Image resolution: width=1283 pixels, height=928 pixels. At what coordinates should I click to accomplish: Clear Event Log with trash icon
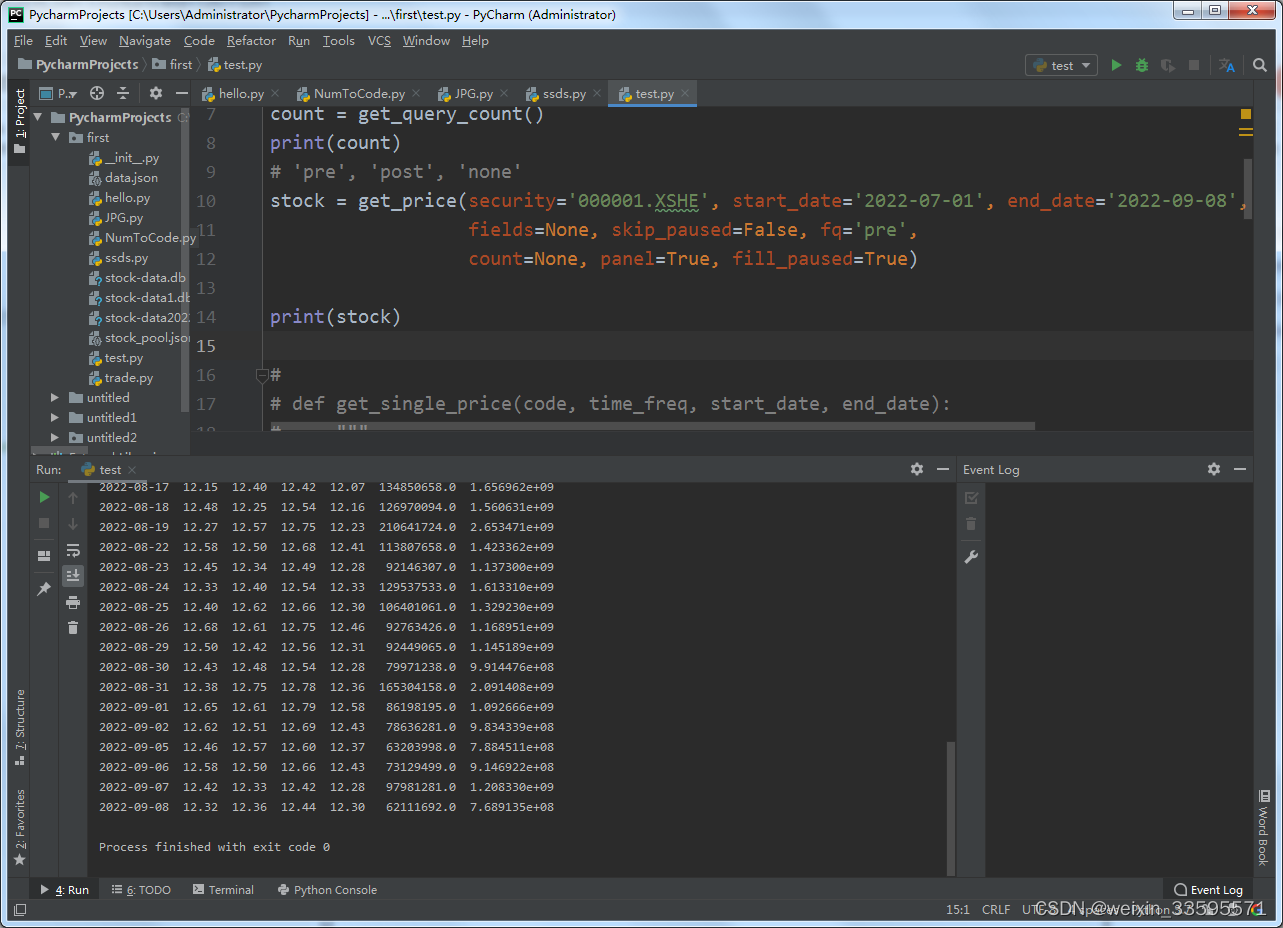coord(971,523)
